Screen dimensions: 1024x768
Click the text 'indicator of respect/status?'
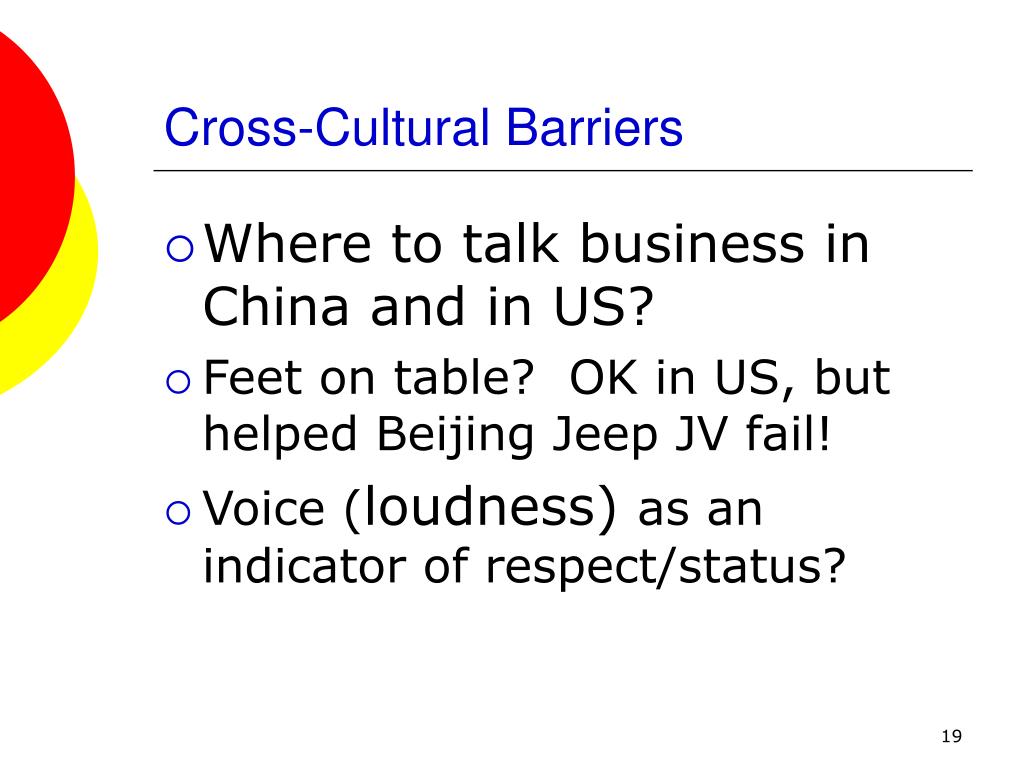tap(524, 566)
